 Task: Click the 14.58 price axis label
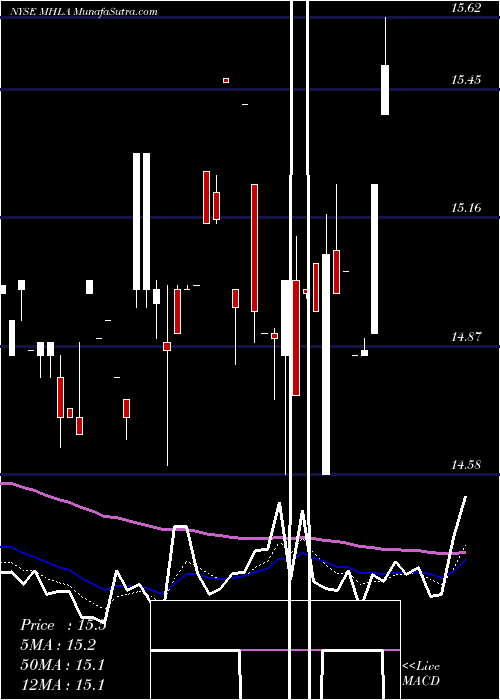pos(466,465)
